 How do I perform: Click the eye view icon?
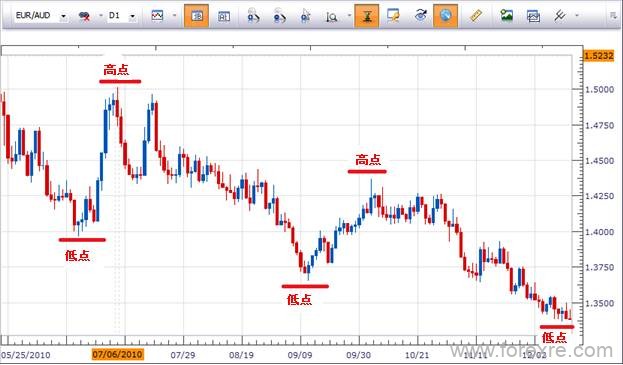coord(420,15)
